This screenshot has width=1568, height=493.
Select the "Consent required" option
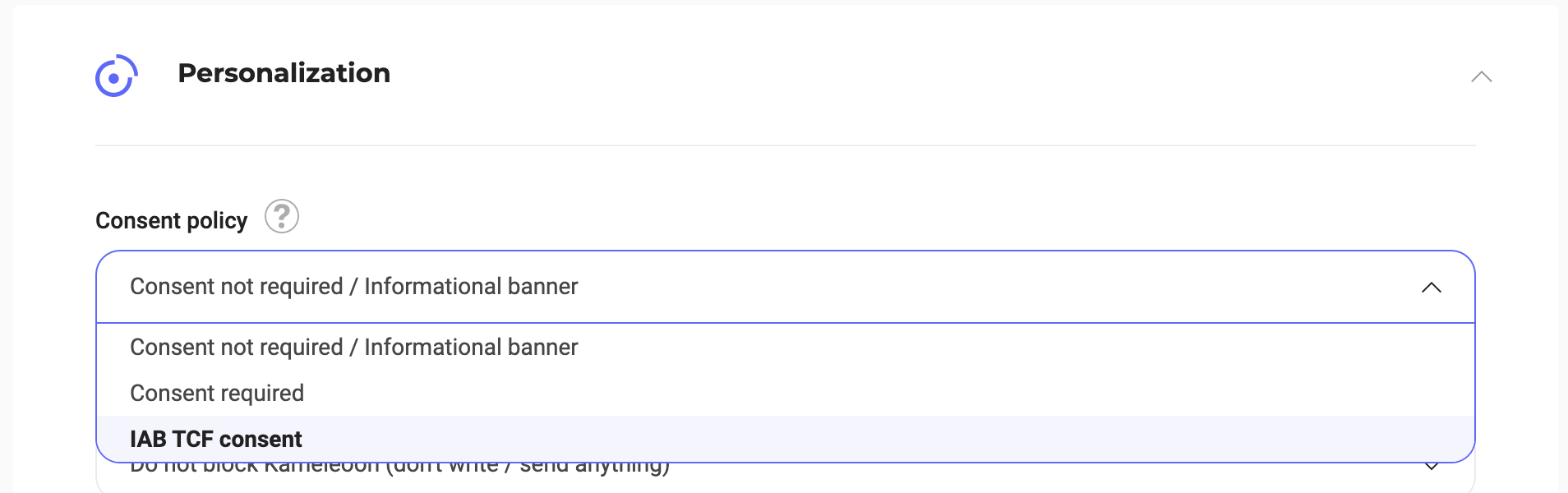[217, 394]
